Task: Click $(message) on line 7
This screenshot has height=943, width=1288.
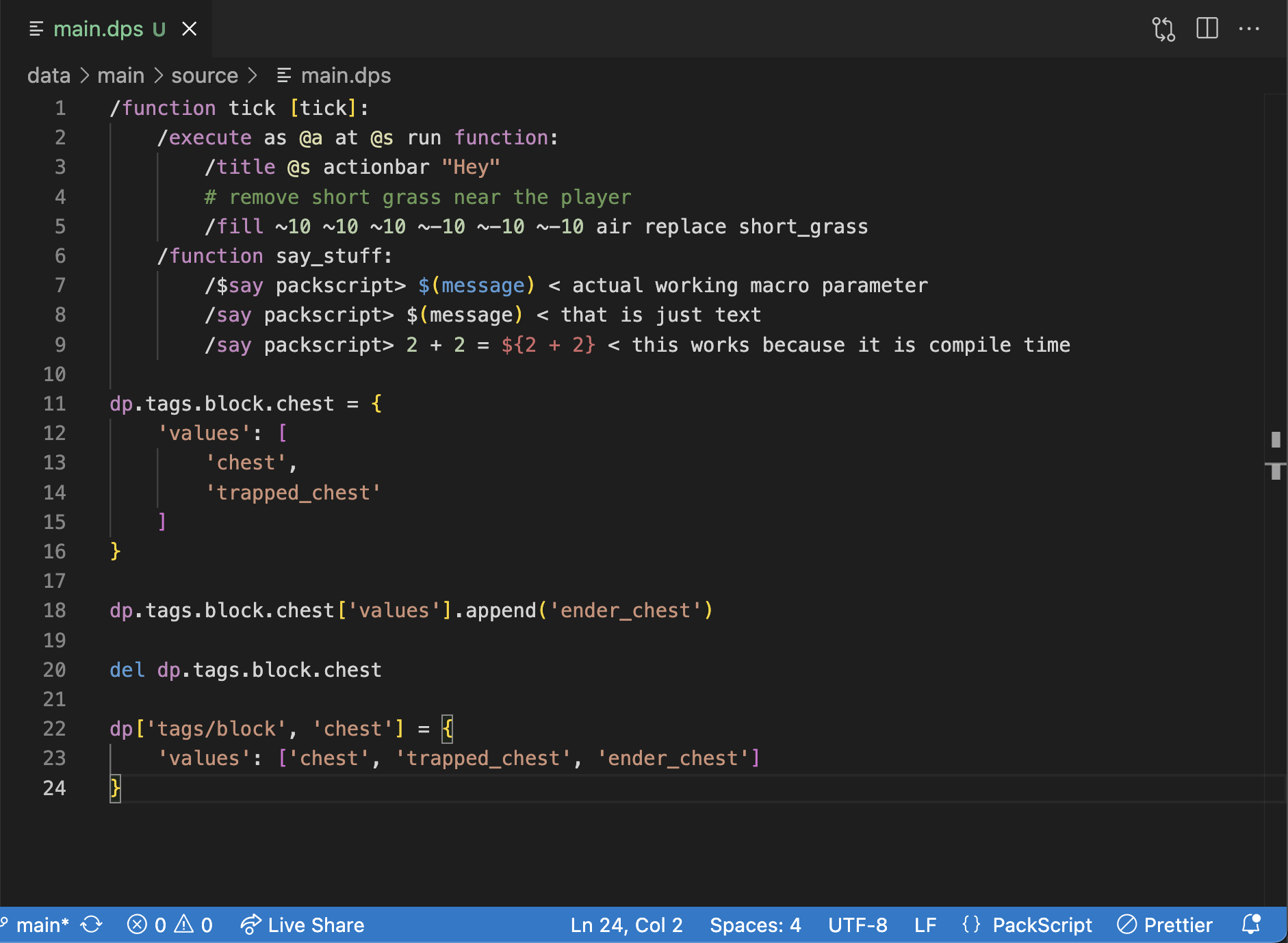Action: (x=477, y=286)
